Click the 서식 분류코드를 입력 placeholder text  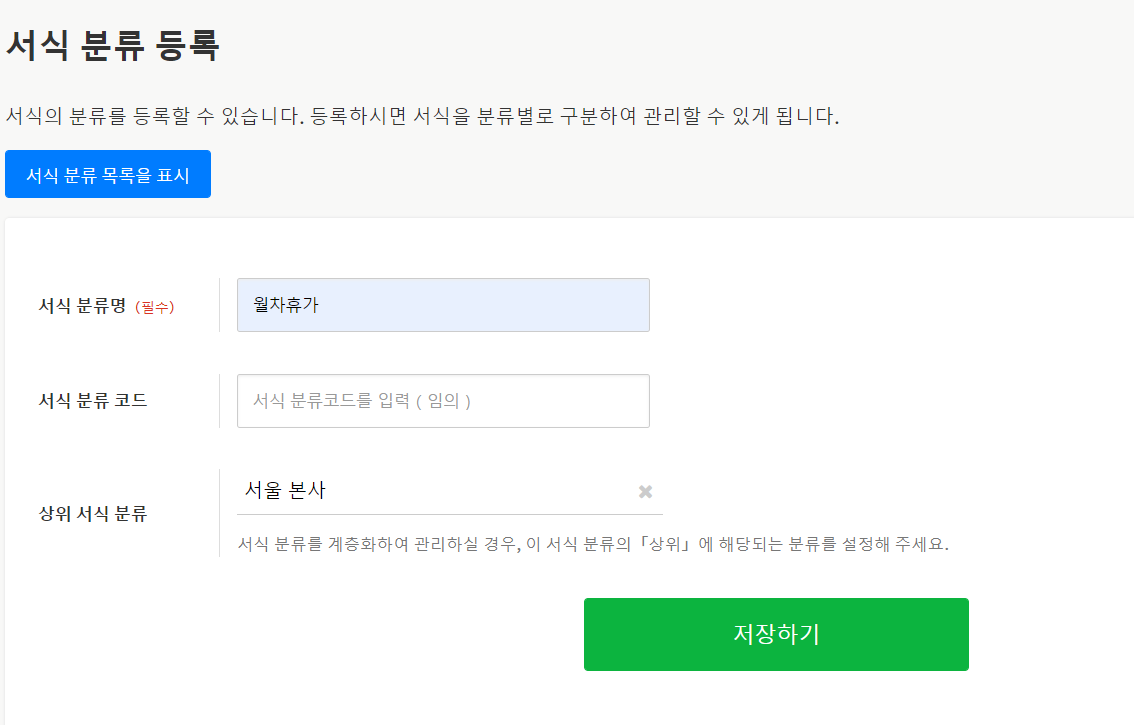click(361, 401)
